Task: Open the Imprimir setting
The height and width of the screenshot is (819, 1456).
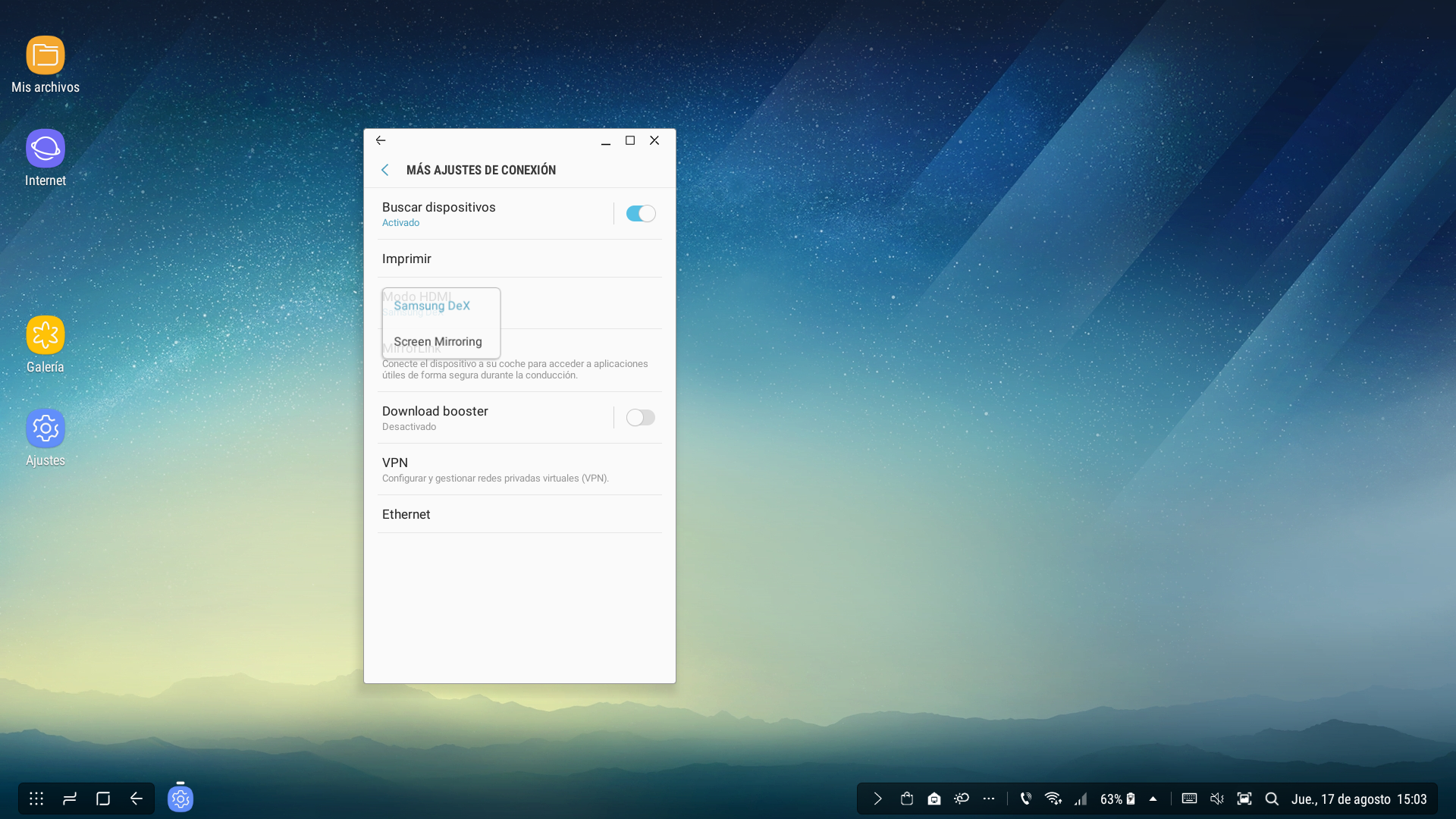Action: tap(519, 259)
